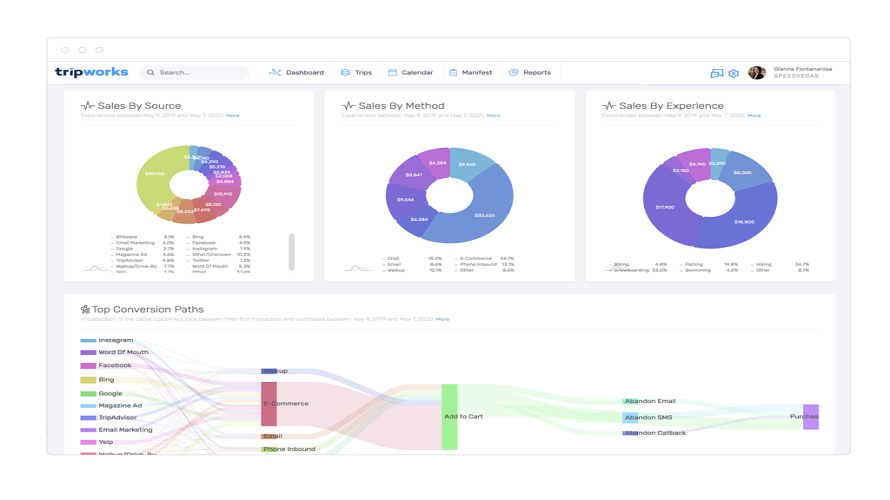The height and width of the screenshot is (500, 890).
Task: Click the Add to Cart green node
Action: 450,417
